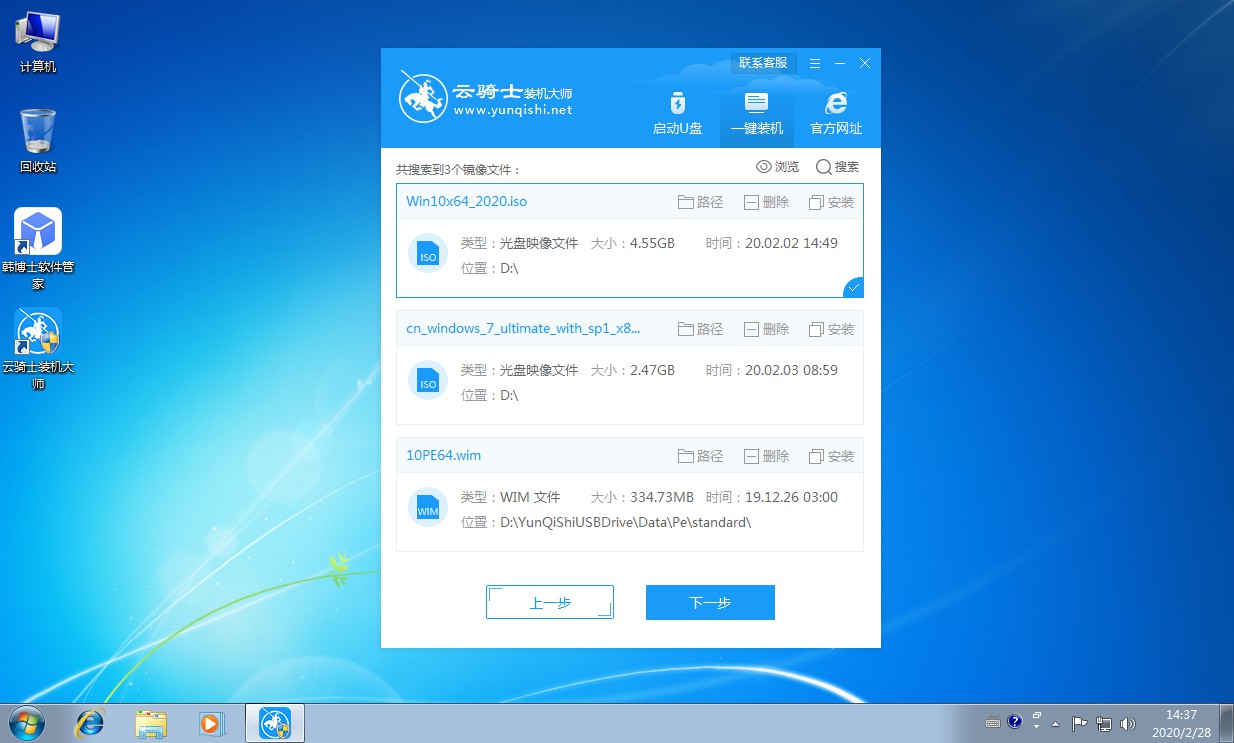The width and height of the screenshot is (1234, 743).
Task: Open Action Center flag icon
Action: pyautogui.click(x=1080, y=722)
